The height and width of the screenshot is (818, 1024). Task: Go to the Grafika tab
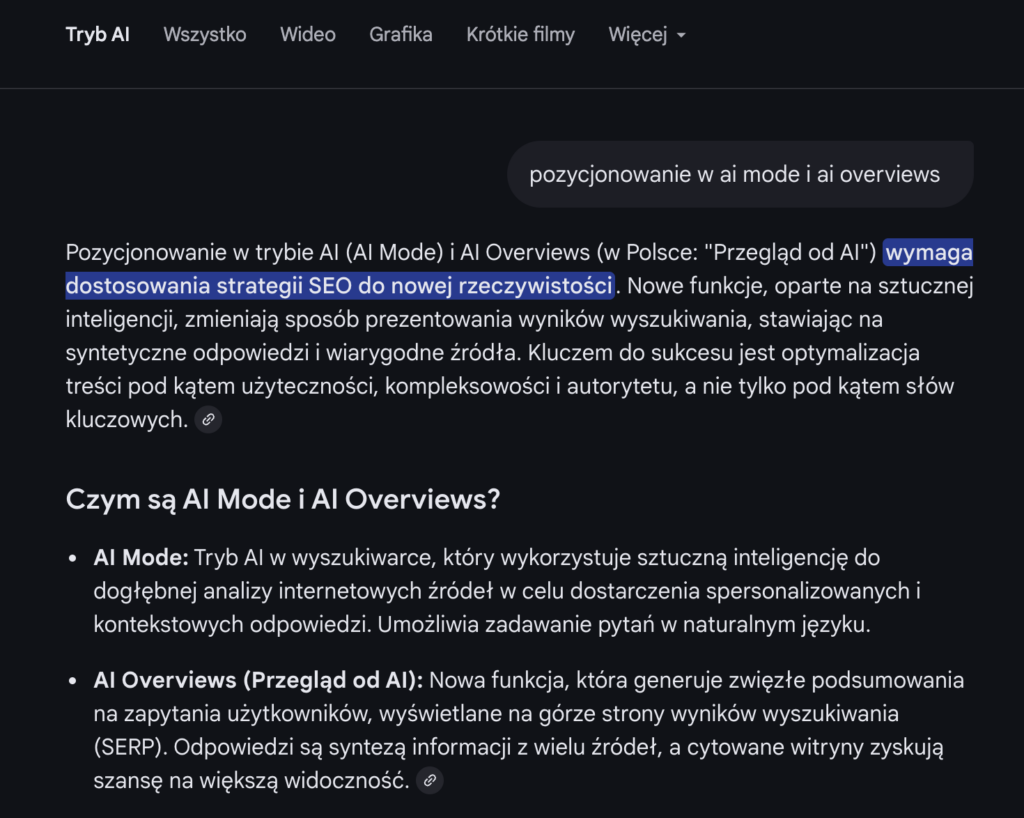coord(400,35)
